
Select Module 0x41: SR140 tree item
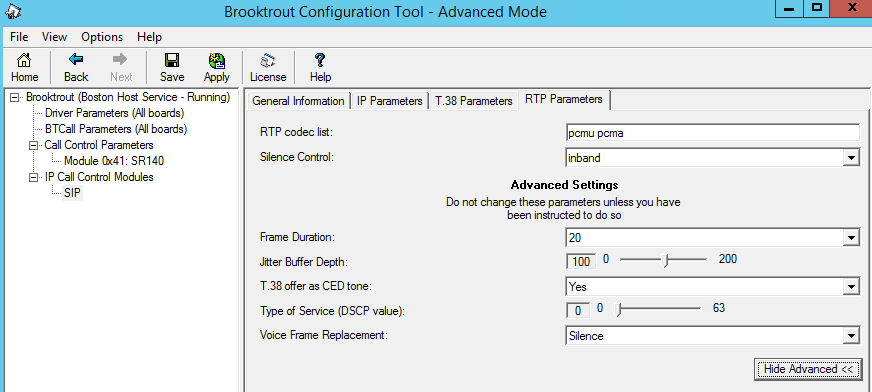pos(114,161)
